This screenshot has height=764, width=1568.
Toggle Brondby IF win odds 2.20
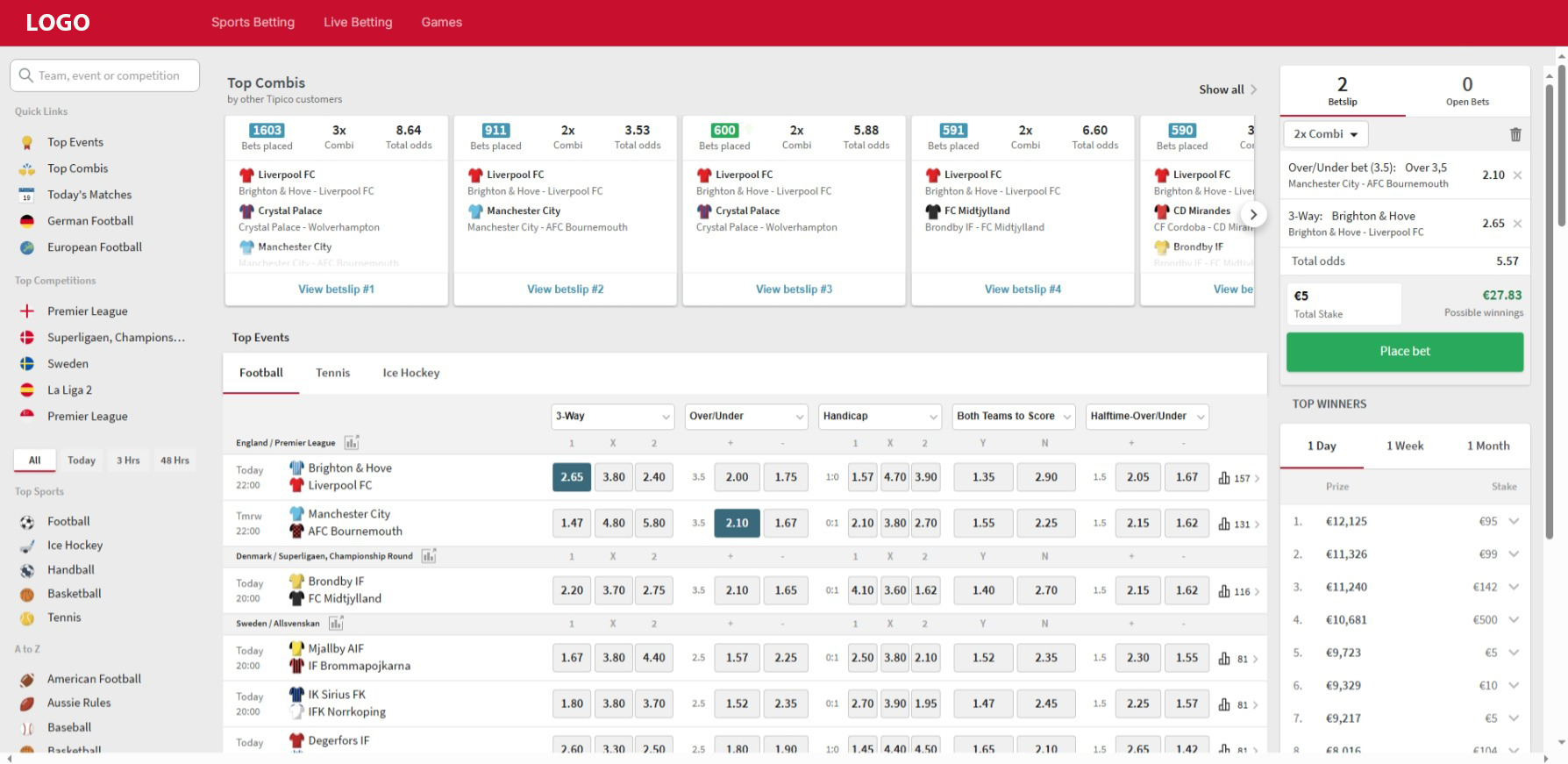572,590
